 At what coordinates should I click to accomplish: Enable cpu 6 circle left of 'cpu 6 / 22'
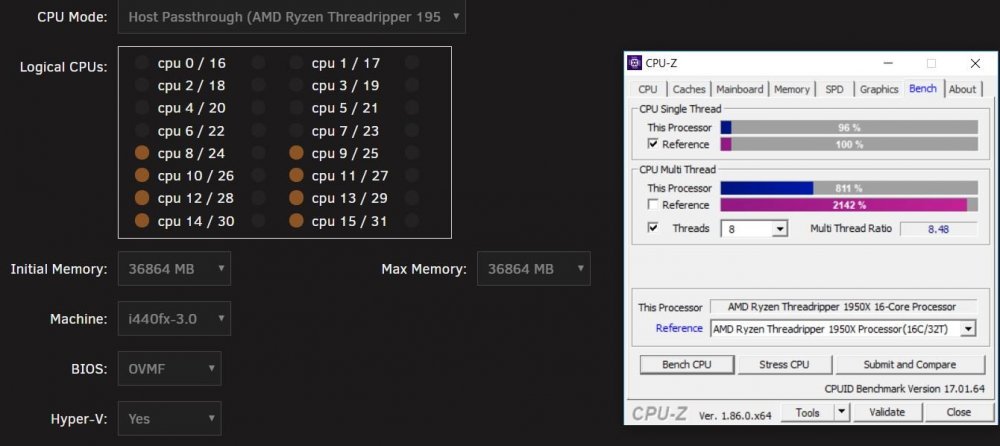[142, 130]
